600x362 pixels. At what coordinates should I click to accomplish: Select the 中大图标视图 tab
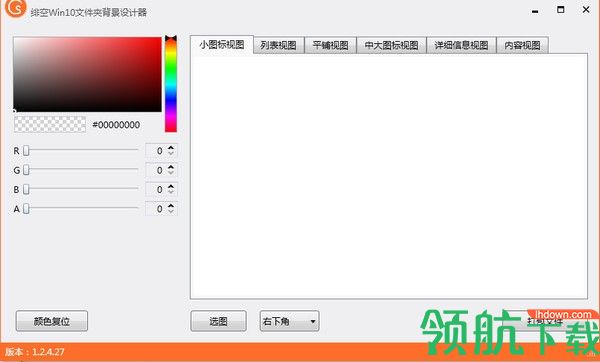[x=391, y=45]
